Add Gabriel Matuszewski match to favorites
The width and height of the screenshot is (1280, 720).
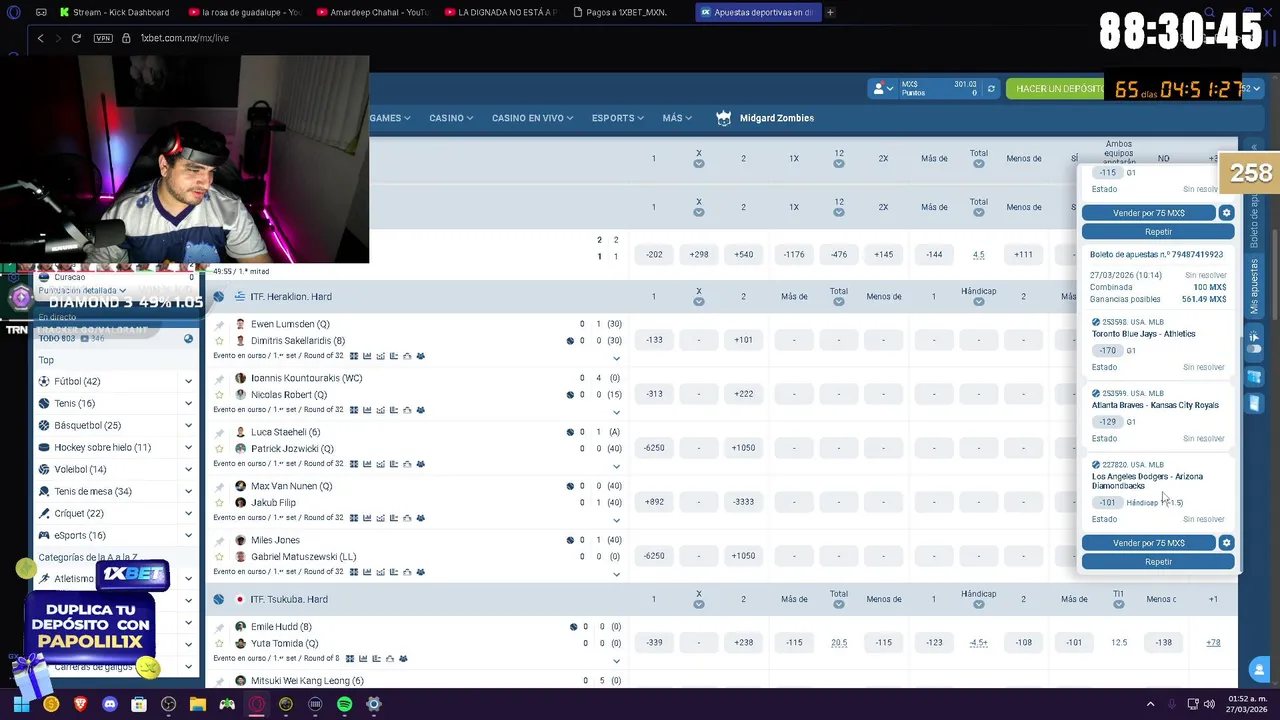[219, 557]
